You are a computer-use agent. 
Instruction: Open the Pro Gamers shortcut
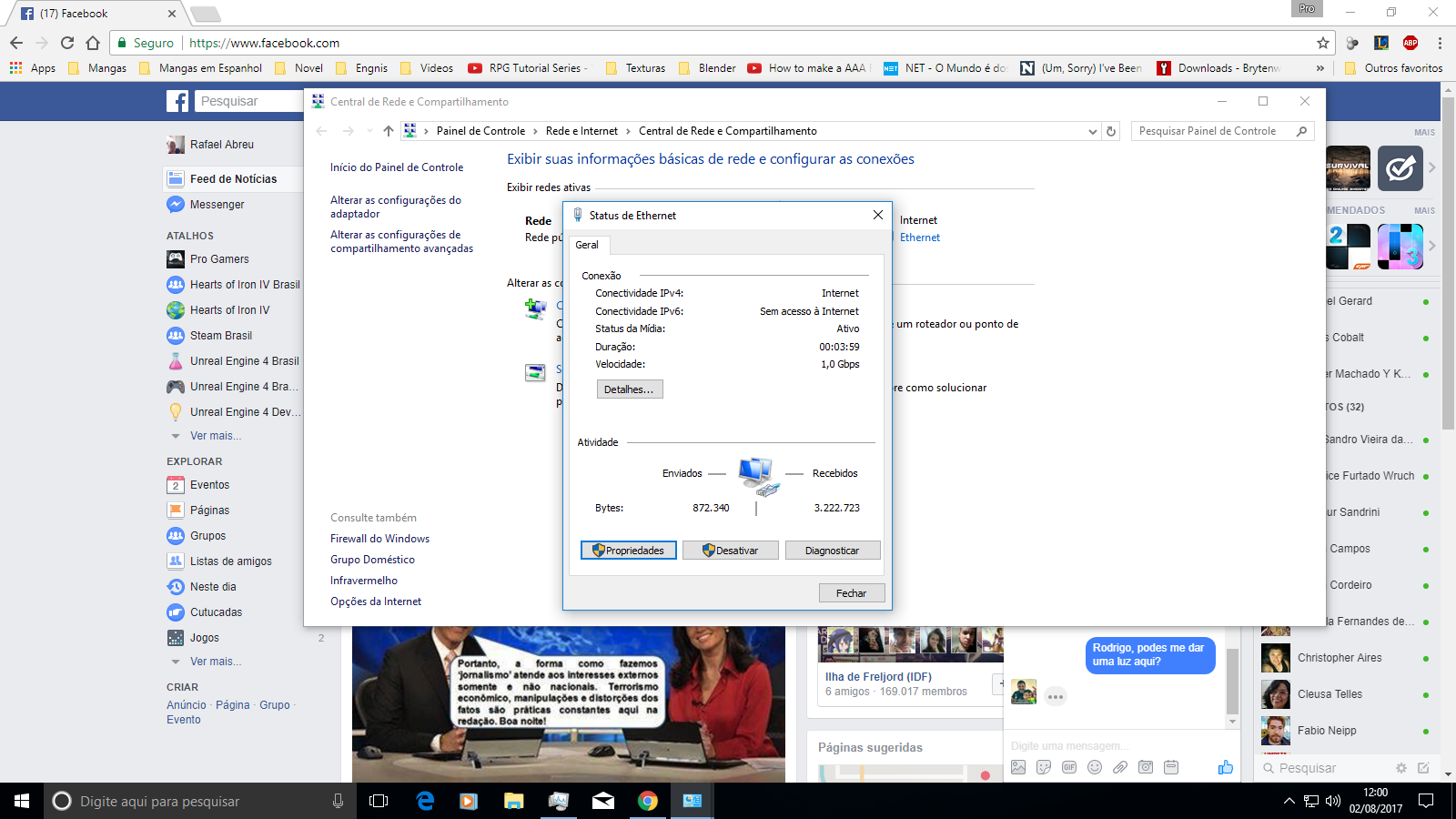219,259
